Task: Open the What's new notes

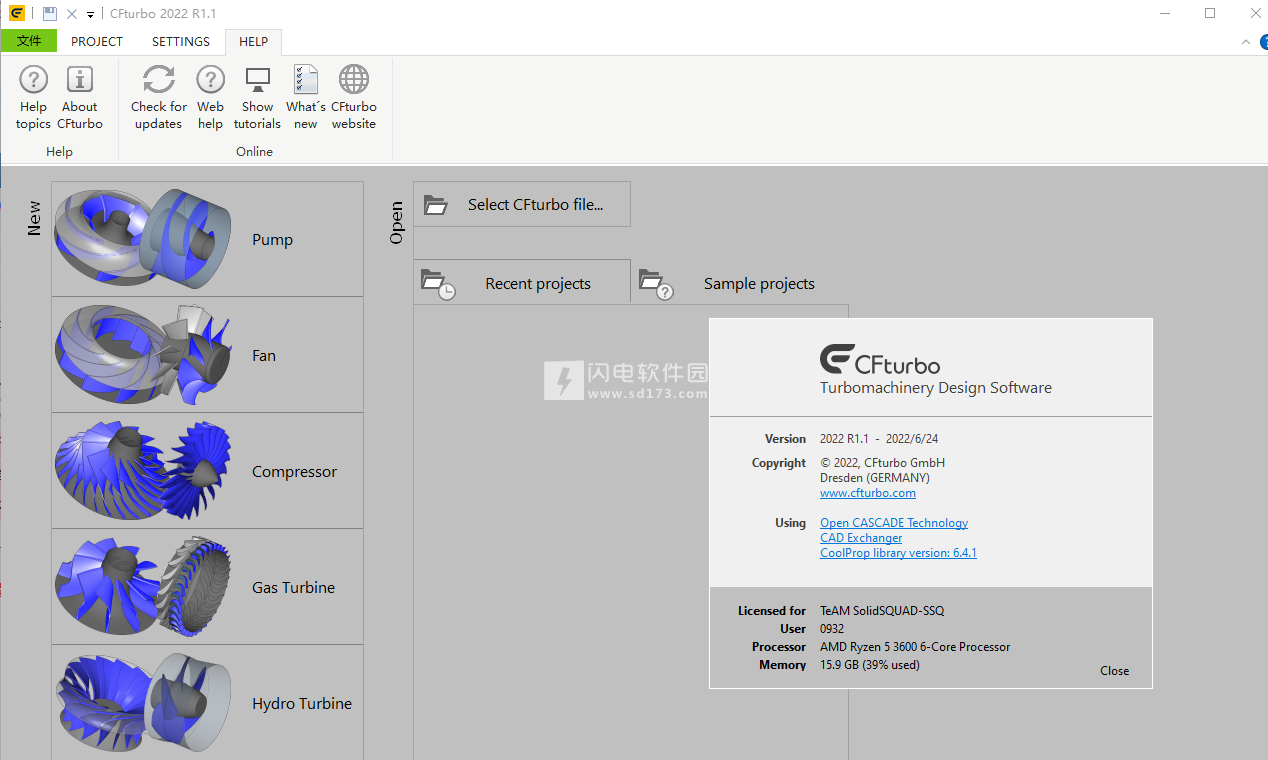Action: pyautogui.click(x=305, y=98)
